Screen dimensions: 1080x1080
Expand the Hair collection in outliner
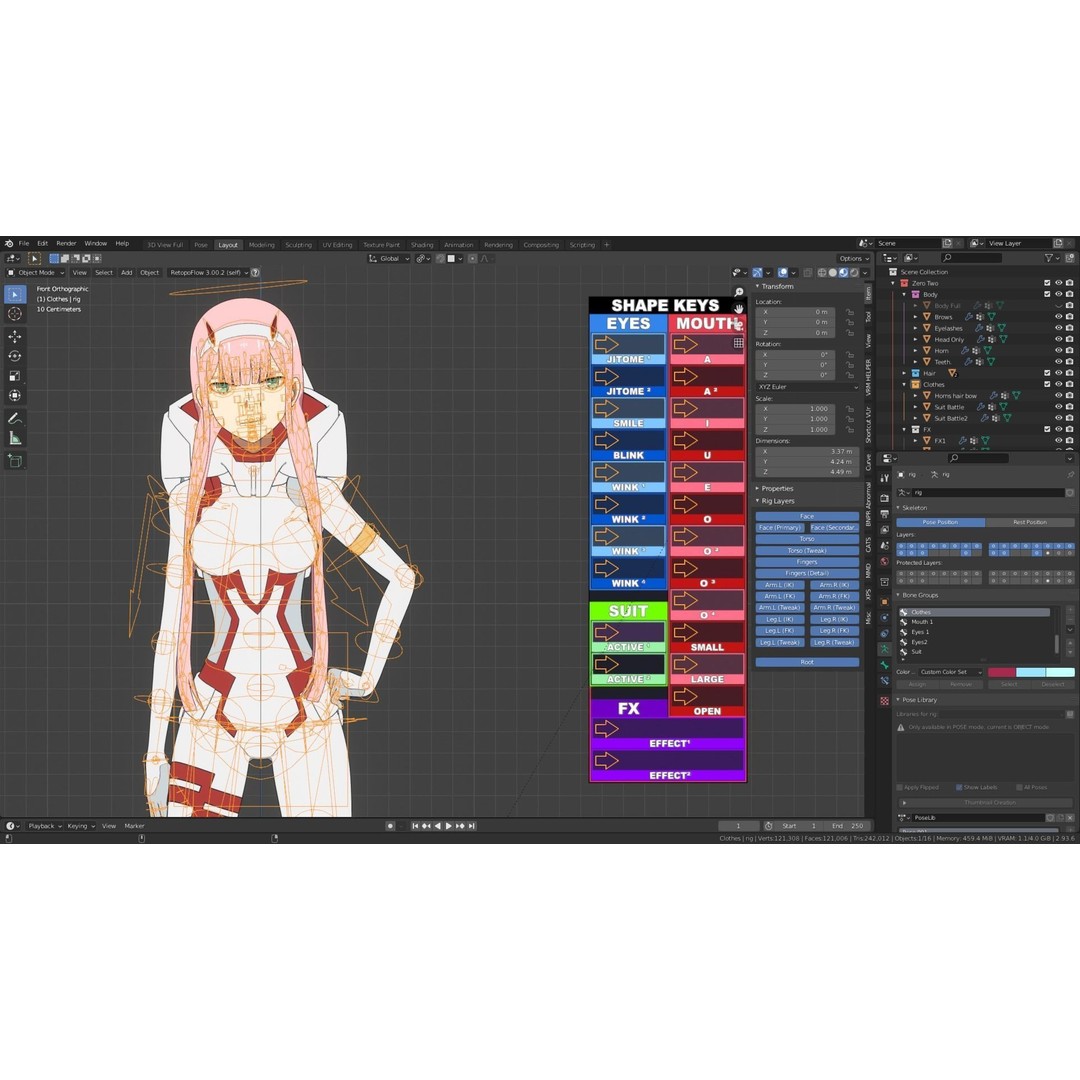click(904, 373)
